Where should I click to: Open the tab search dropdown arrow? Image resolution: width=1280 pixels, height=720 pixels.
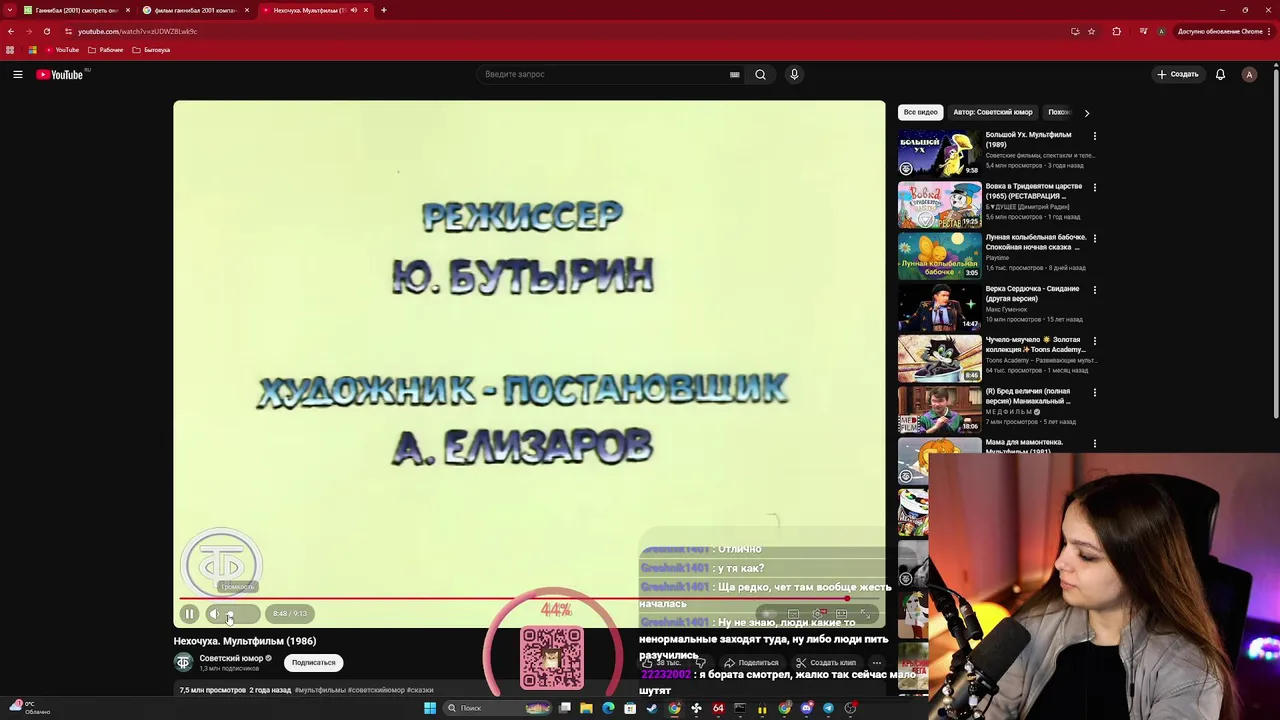coord(10,10)
